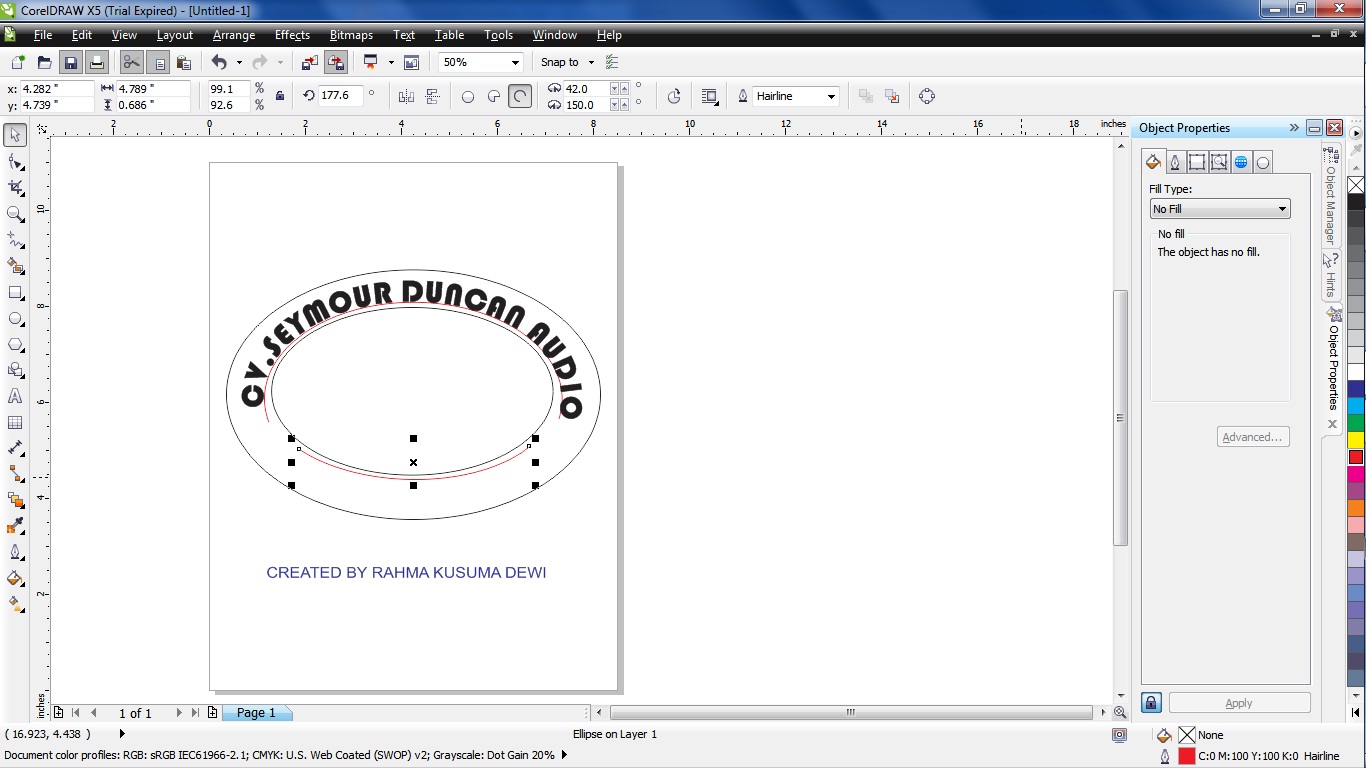Screen dimensions: 1366x768
Task: Open the Arrange menu
Action: pyautogui.click(x=234, y=35)
